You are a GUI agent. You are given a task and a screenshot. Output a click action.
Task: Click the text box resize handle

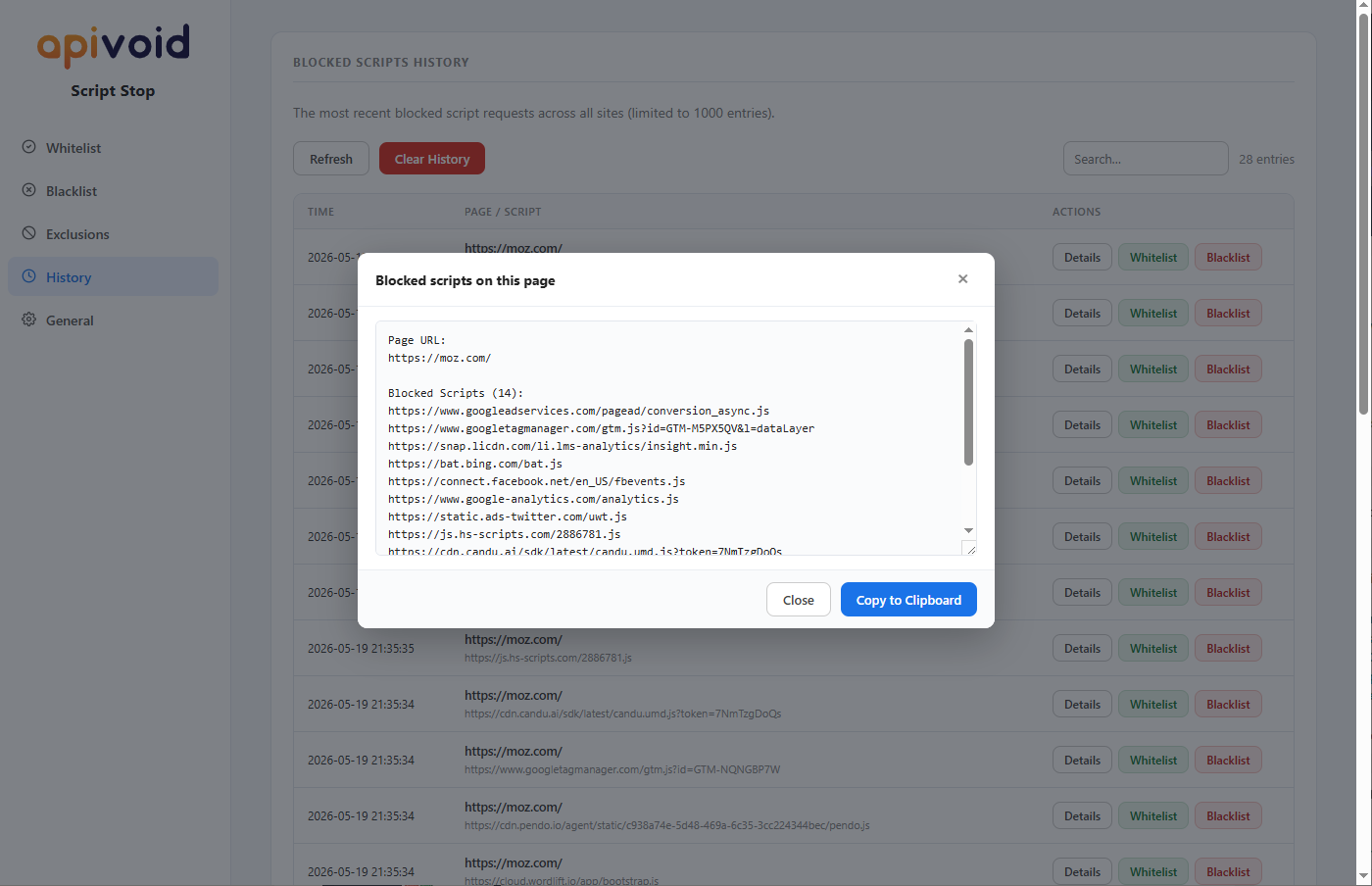(969, 549)
